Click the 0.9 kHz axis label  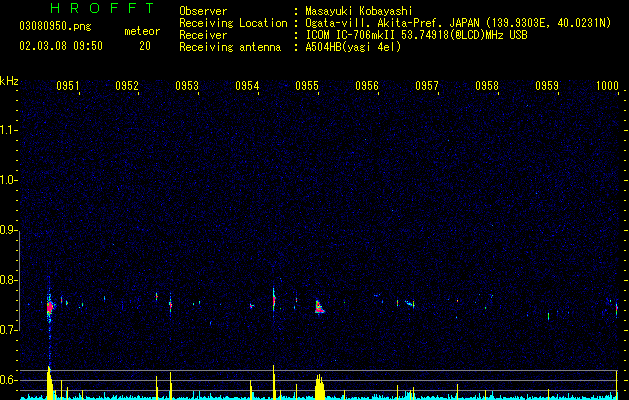click(9, 230)
